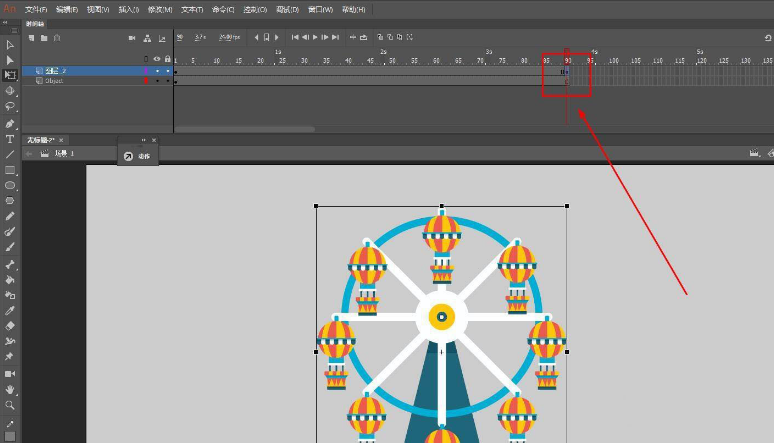Open the 插入(I) menu
This screenshot has width=774, height=443.
coord(129,9)
